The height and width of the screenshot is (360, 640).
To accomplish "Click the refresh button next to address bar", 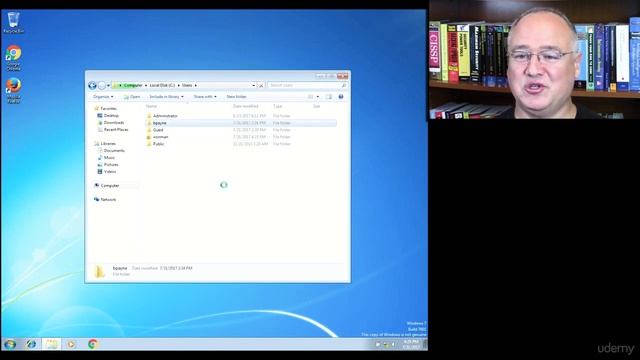I will 261,85.
